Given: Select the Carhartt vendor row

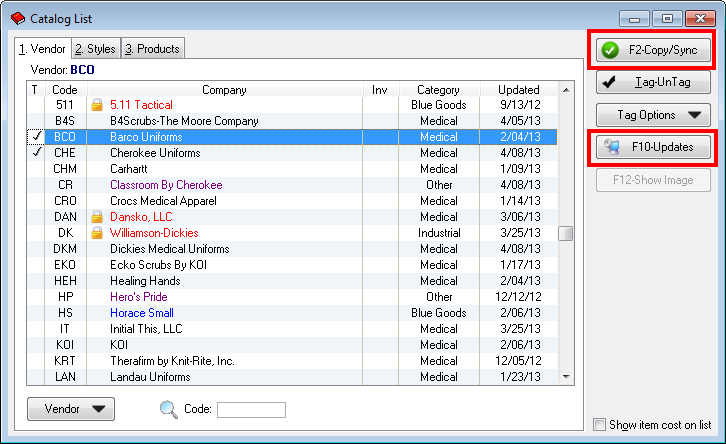Looking at the screenshot, I should [x=292, y=169].
